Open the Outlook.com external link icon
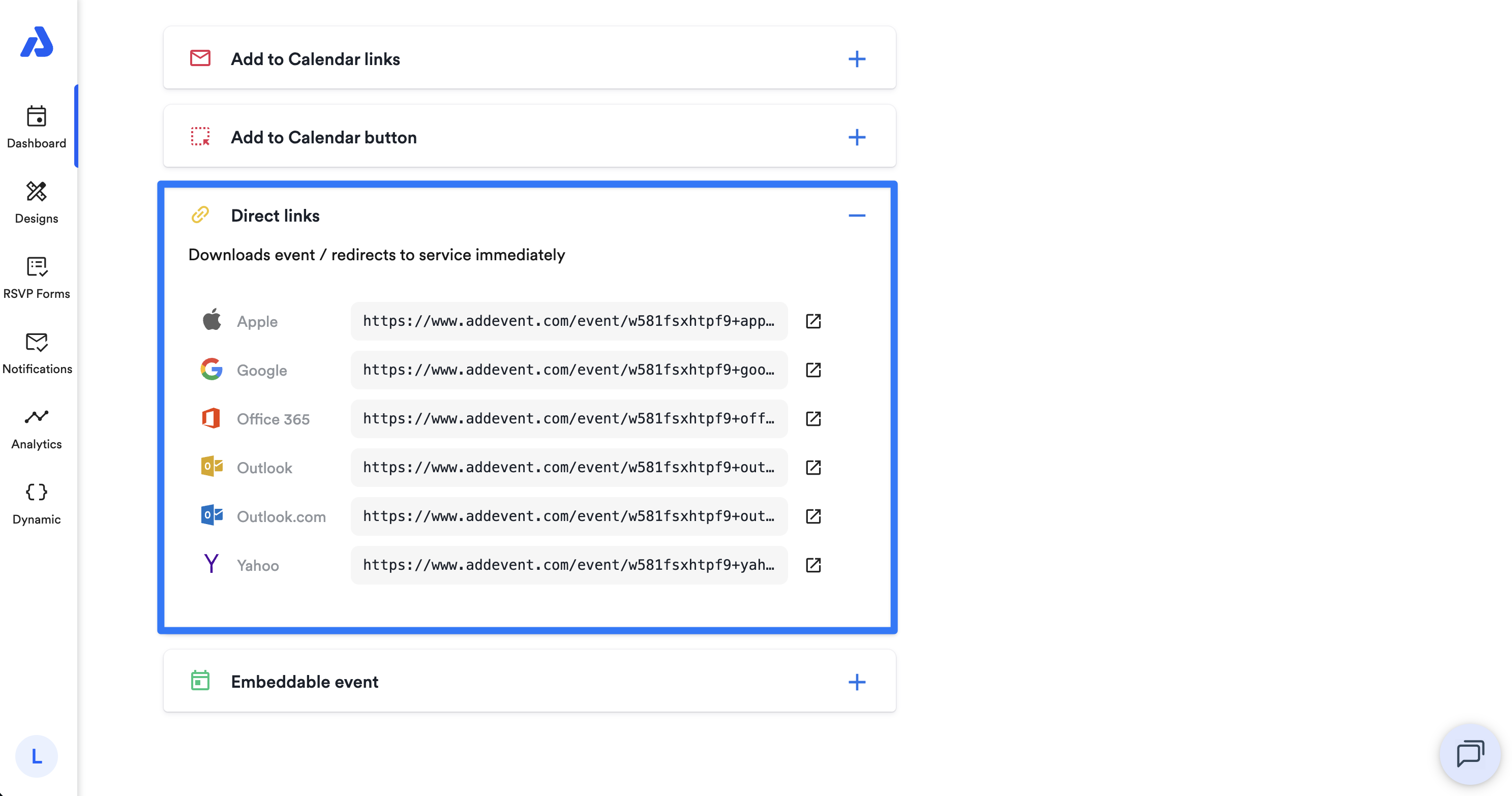Image resolution: width=1512 pixels, height=796 pixels. (x=813, y=516)
